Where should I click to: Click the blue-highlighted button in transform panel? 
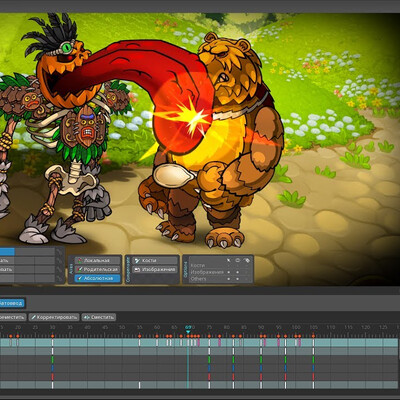(7, 252)
